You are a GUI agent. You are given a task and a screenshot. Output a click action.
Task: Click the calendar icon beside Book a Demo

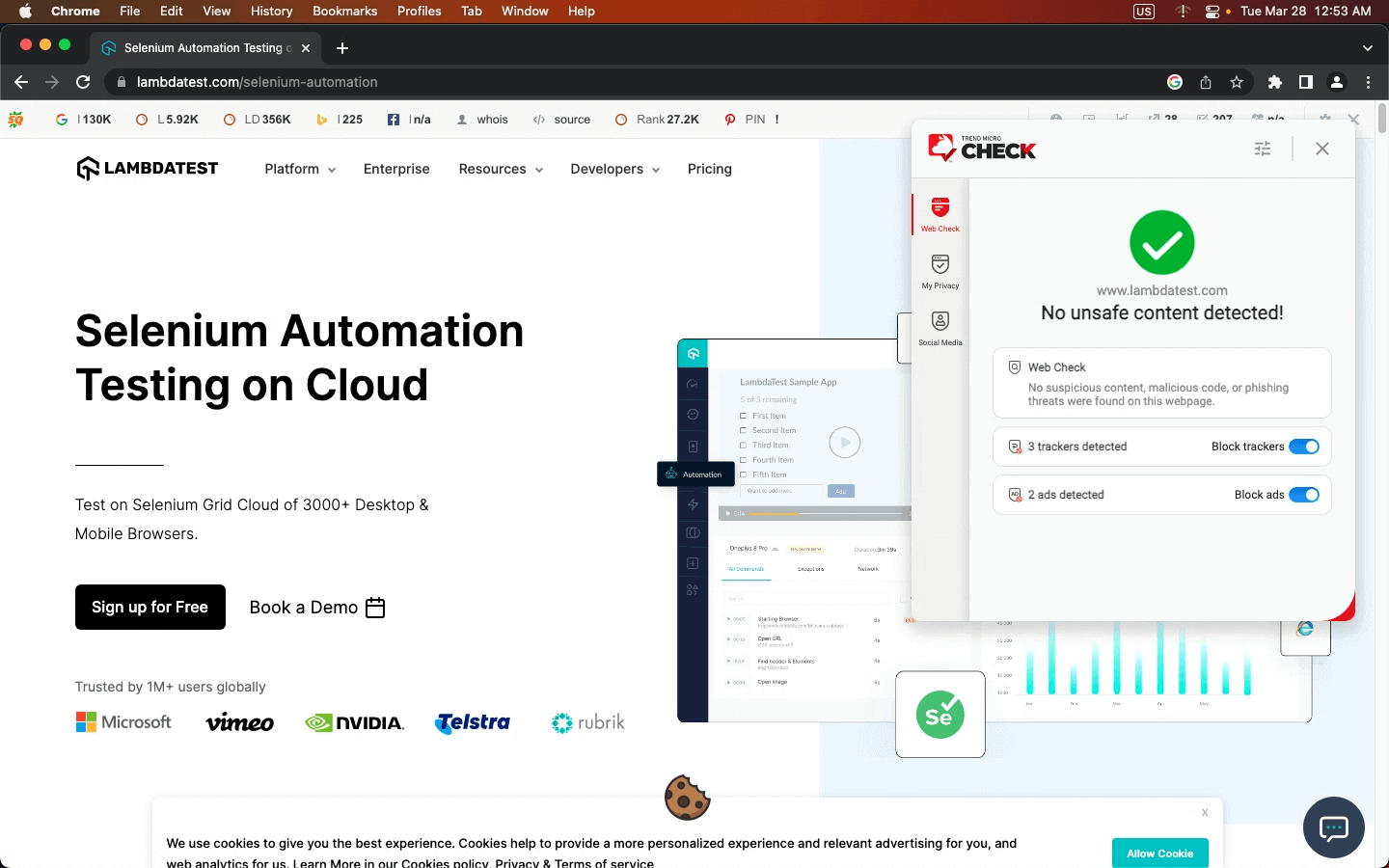[x=376, y=608]
